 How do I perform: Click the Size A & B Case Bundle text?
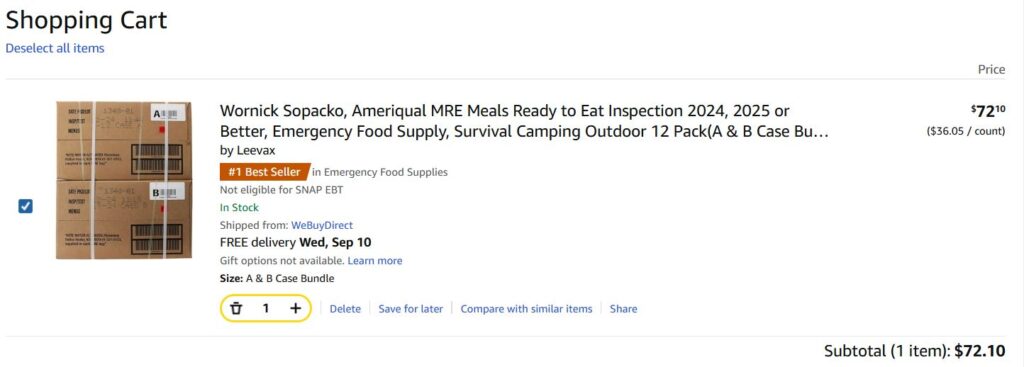(277, 278)
